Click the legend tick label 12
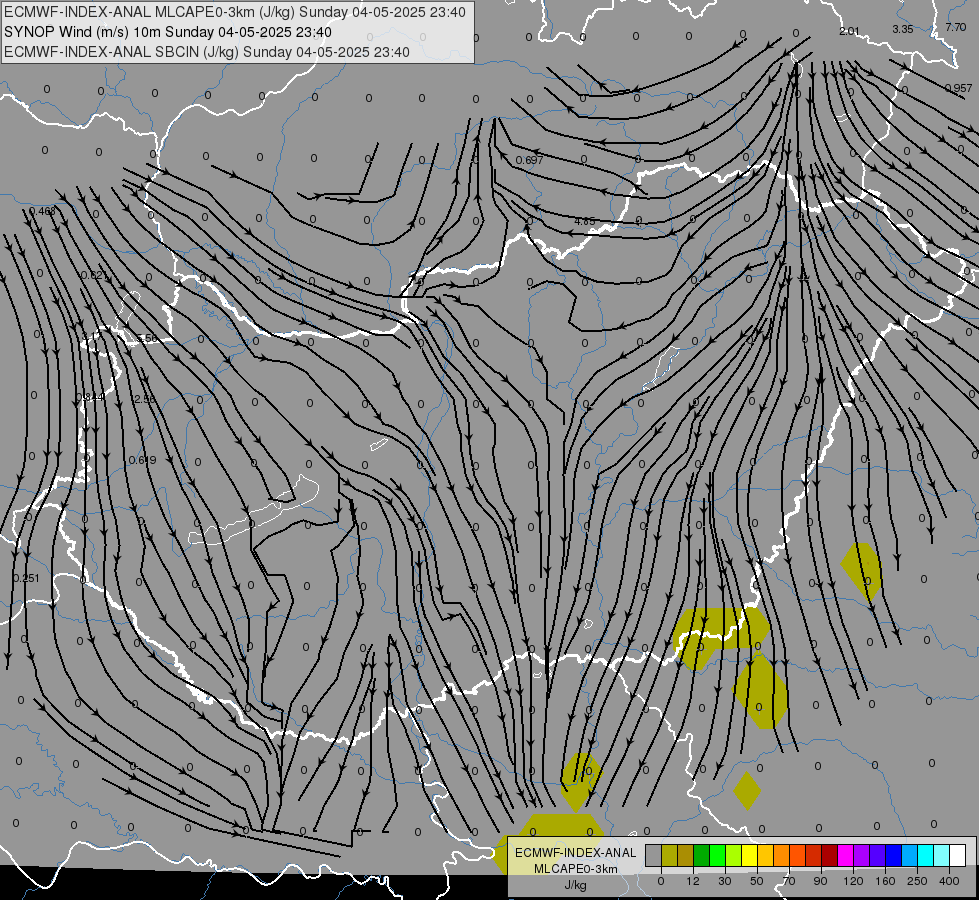 (x=693, y=881)
